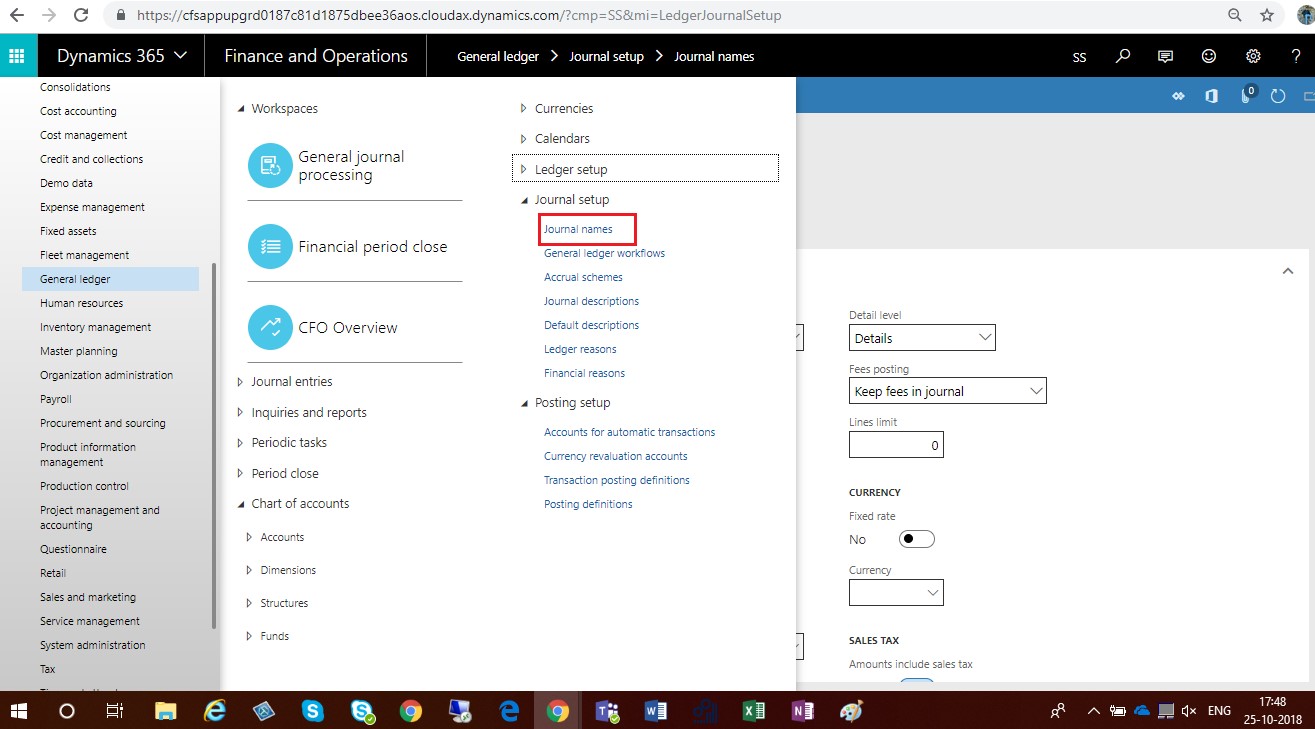1315x729 pixels.
Task: Launch Internet Explorer from the taskbar
Action: click(215, 711)
